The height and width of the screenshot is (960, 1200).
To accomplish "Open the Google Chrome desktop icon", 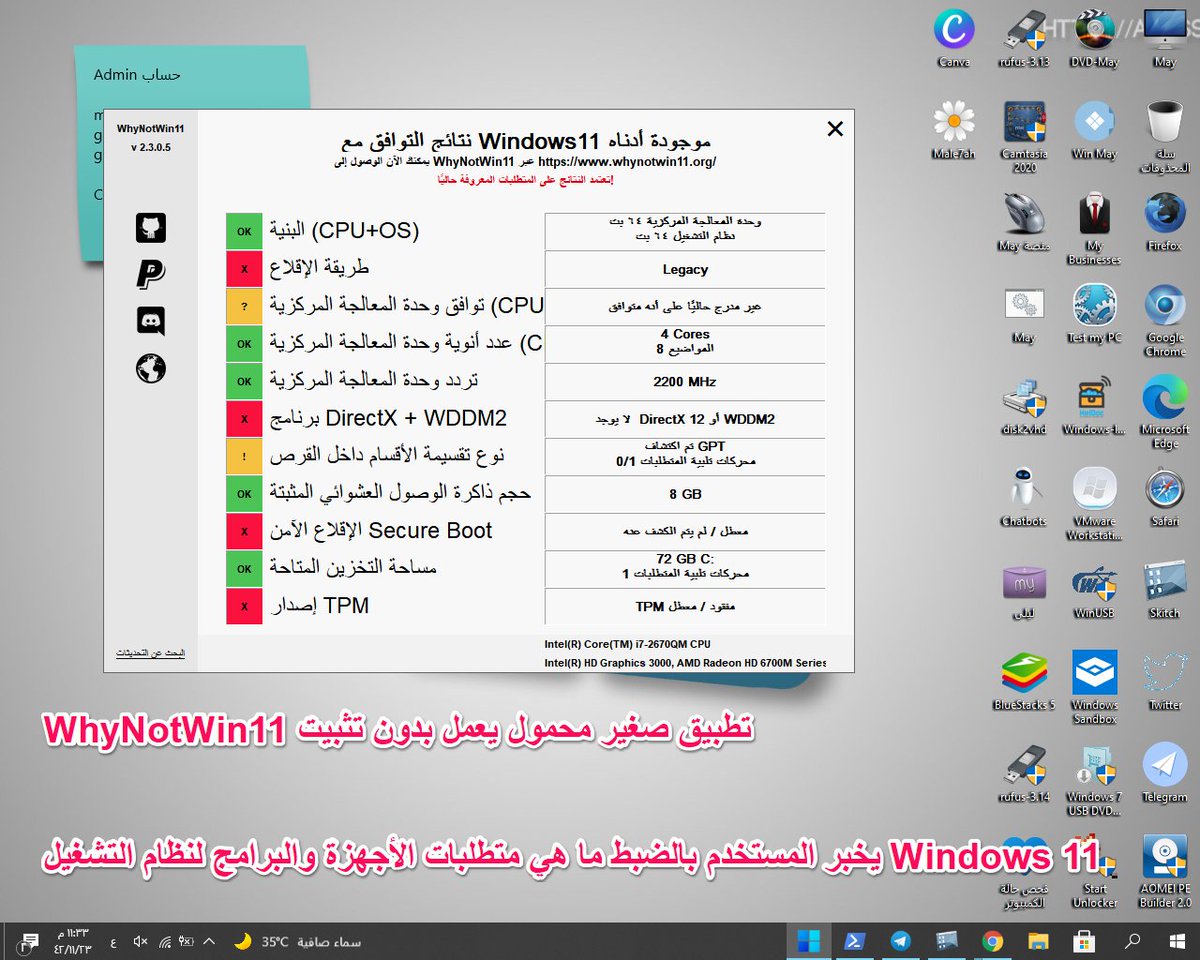I will click(1165, 319).
